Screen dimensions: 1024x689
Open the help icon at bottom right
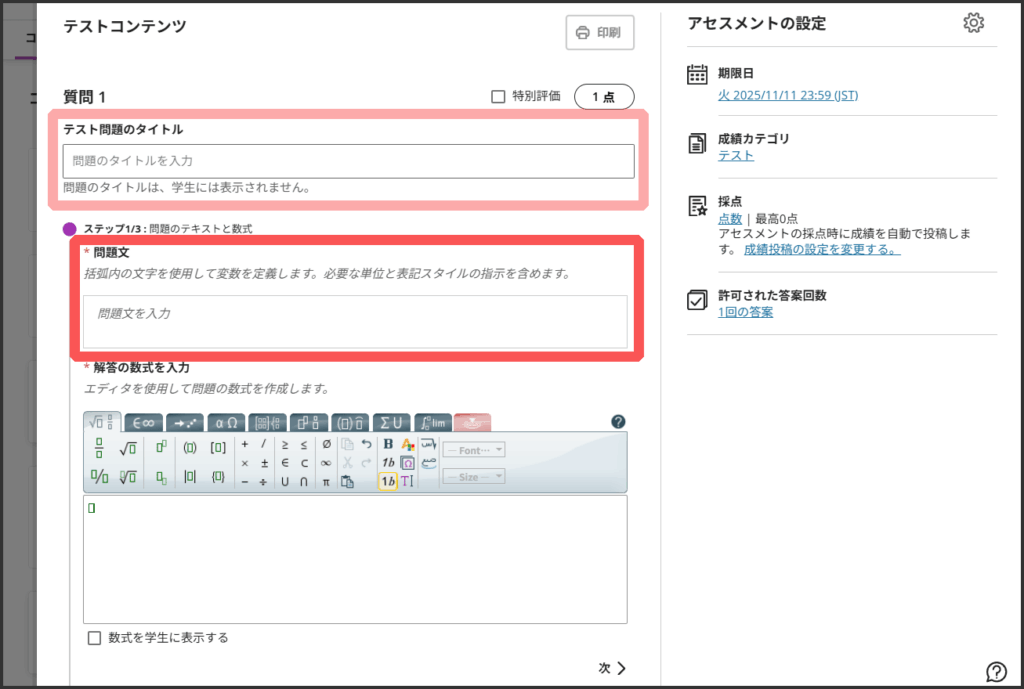coord(996,671)
